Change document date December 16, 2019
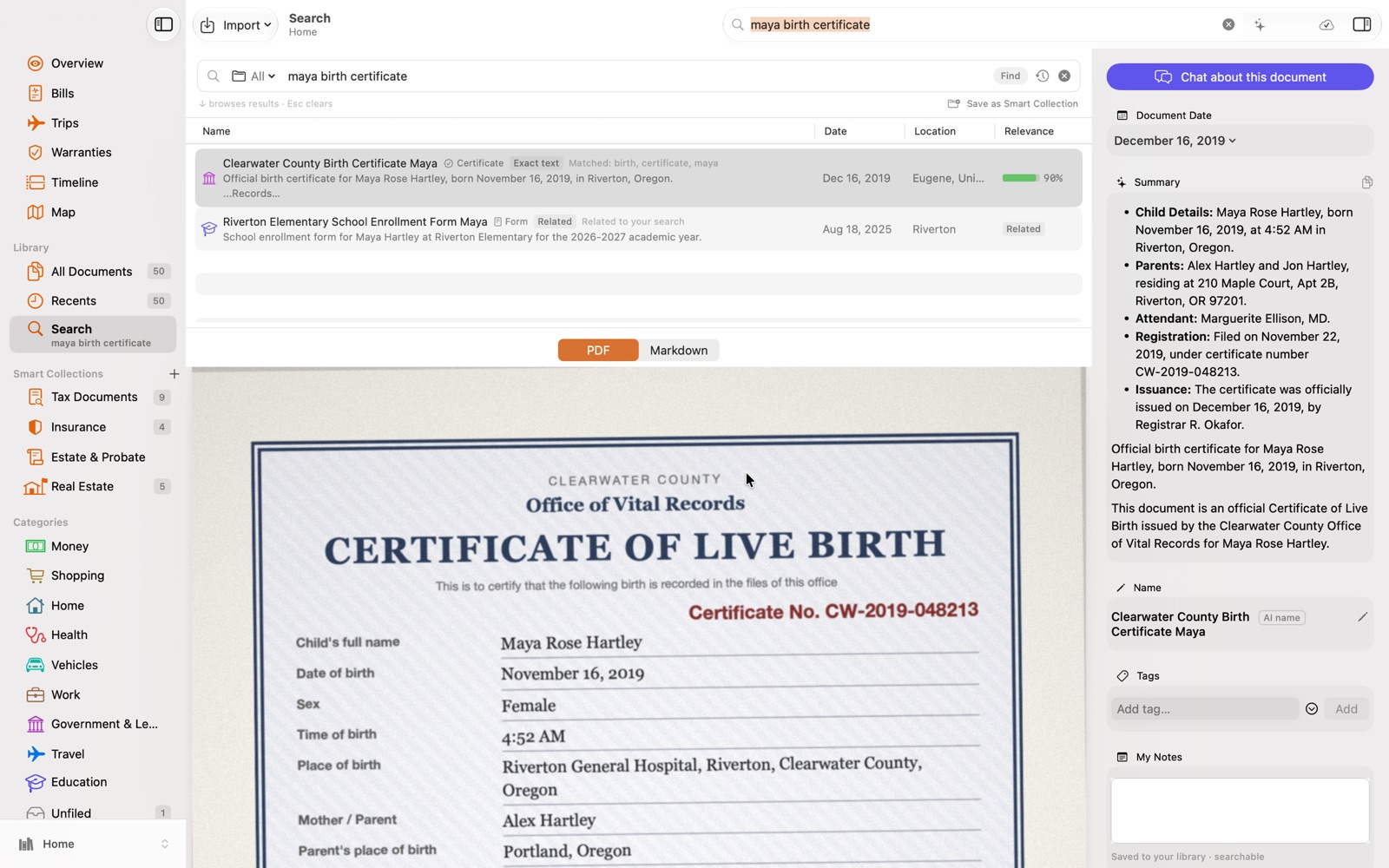The height and width of the screenshot is (868, 1389). (1175, 141)
